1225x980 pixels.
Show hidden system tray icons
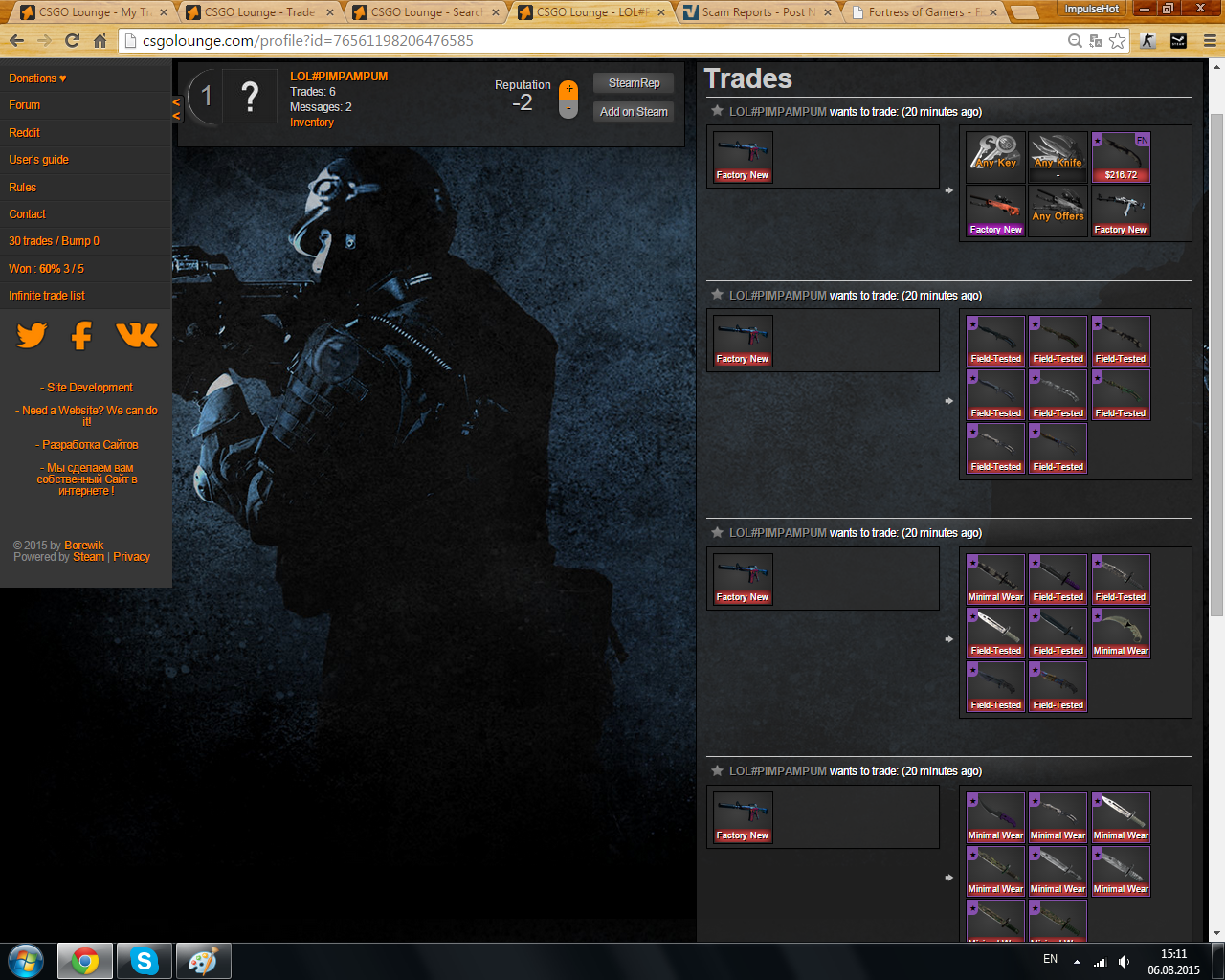point(1077,961)
